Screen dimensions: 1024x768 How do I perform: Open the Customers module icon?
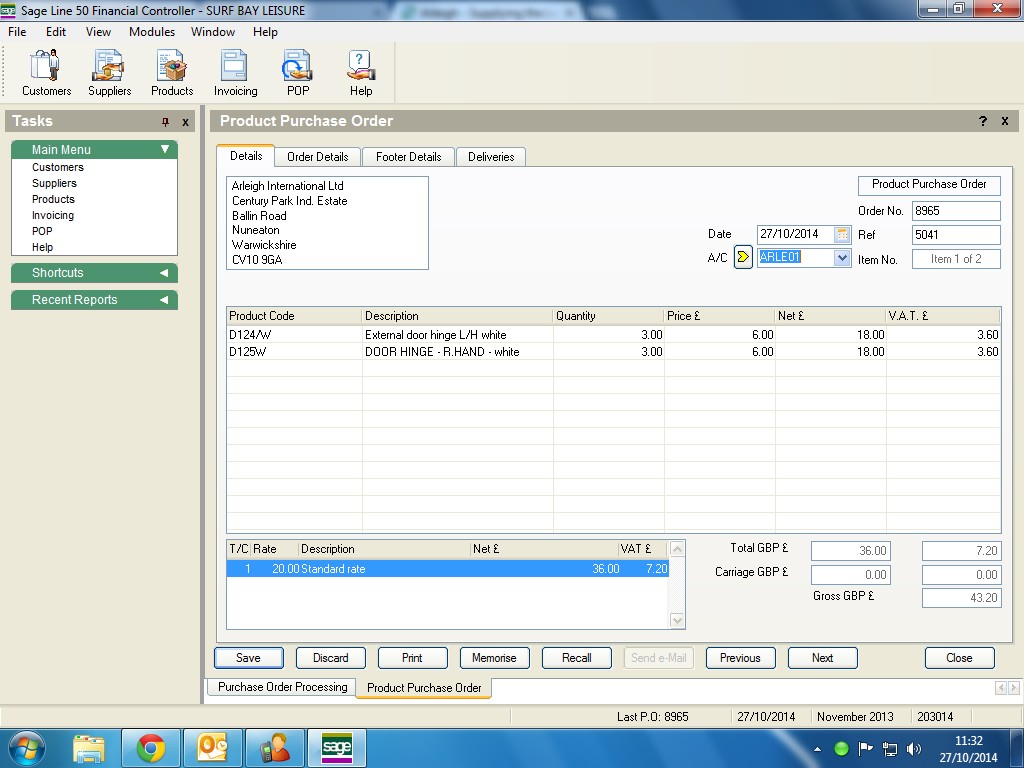46,73
